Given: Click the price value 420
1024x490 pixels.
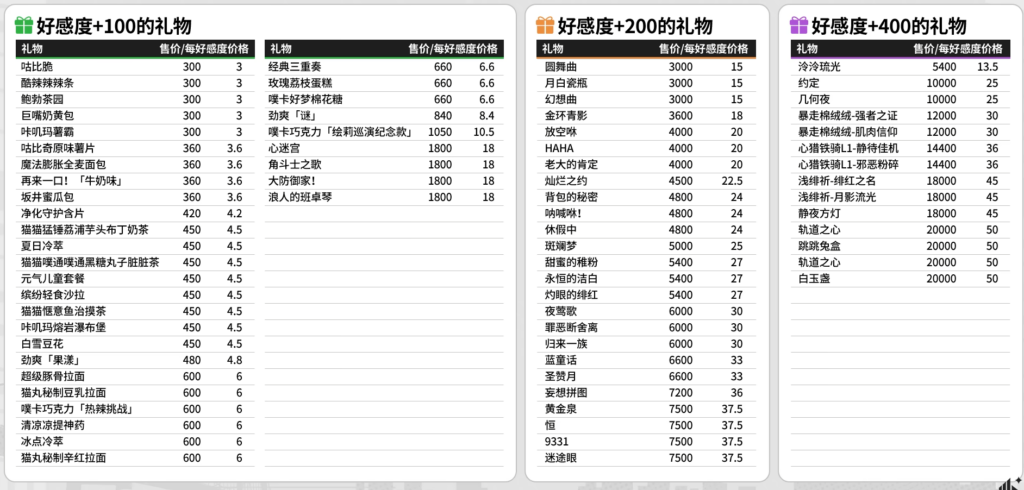Looking at the screenshot, I should [x=192, y=214].
